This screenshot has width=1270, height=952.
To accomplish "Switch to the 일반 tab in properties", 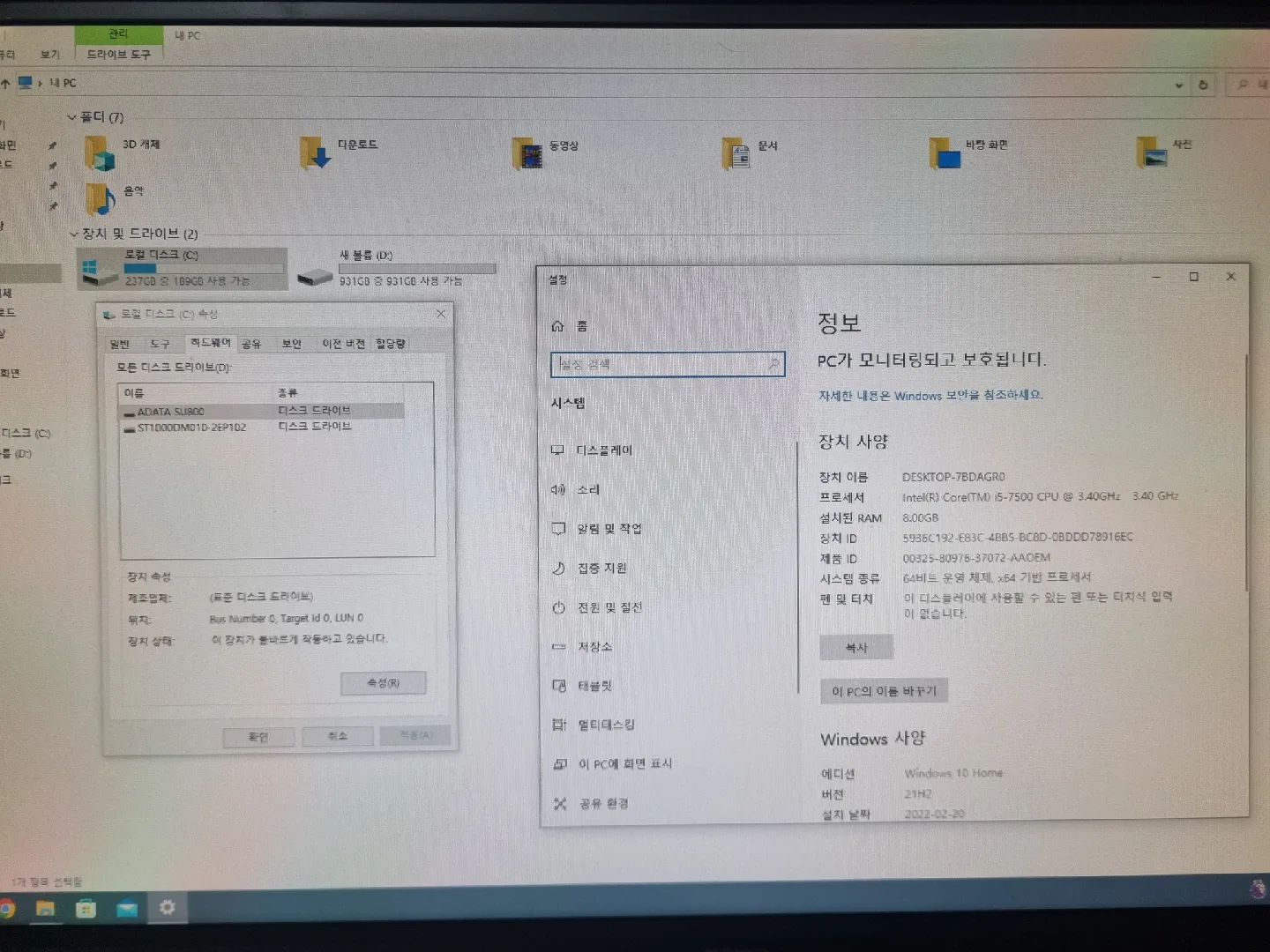I will (120, 344).
